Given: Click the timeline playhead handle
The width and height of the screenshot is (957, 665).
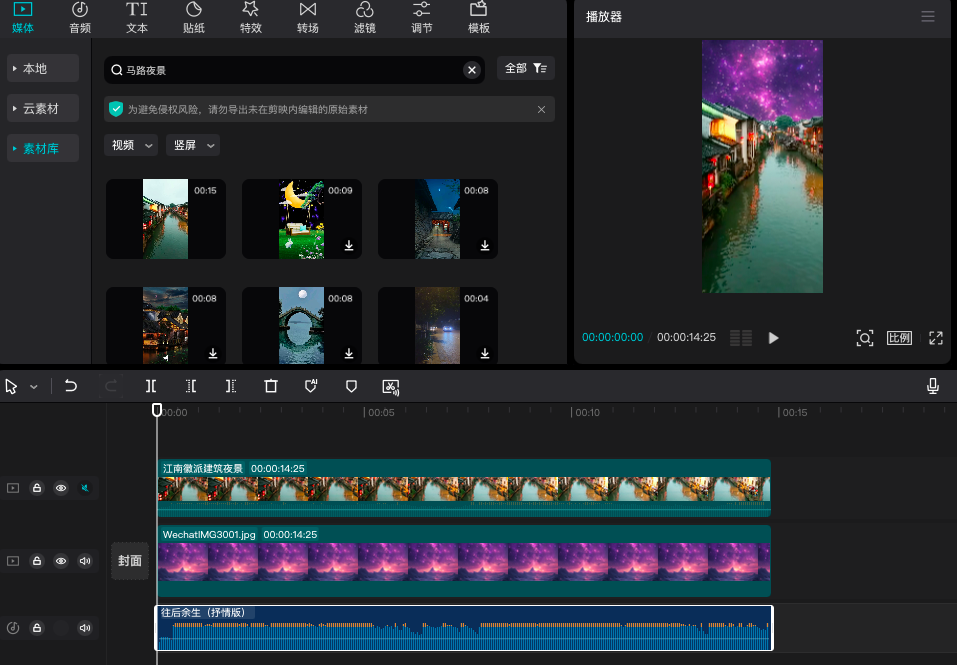Looking at the screenshot, I should 157,409.
